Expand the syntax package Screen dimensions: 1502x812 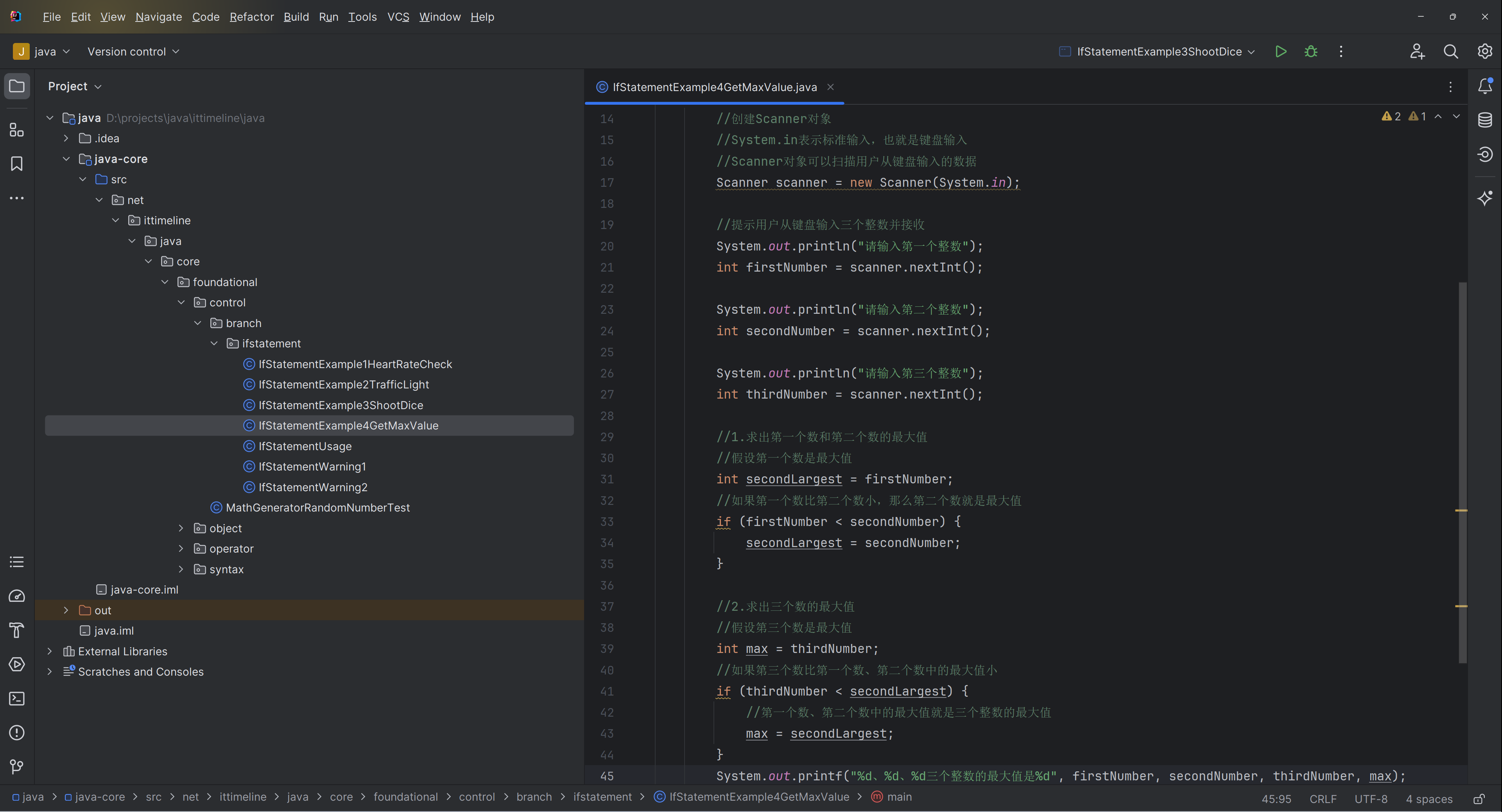coord(181,569)
